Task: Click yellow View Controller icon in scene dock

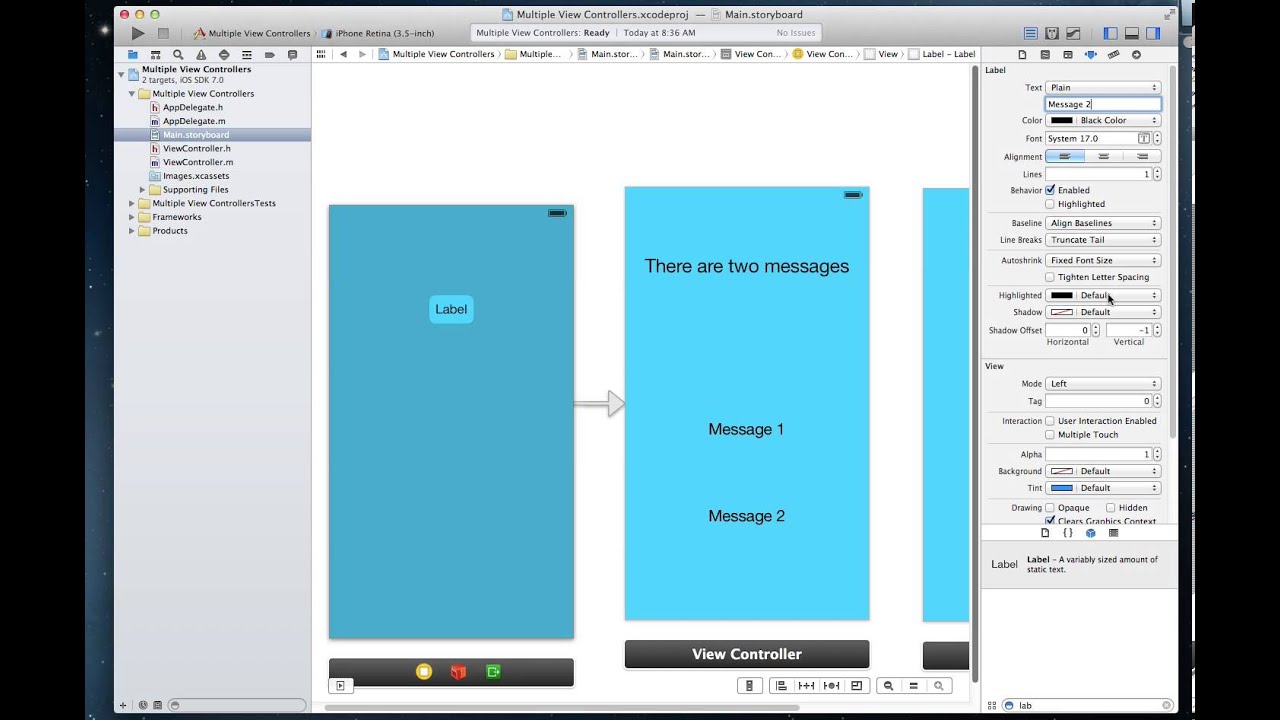Action: click(424, 672)
